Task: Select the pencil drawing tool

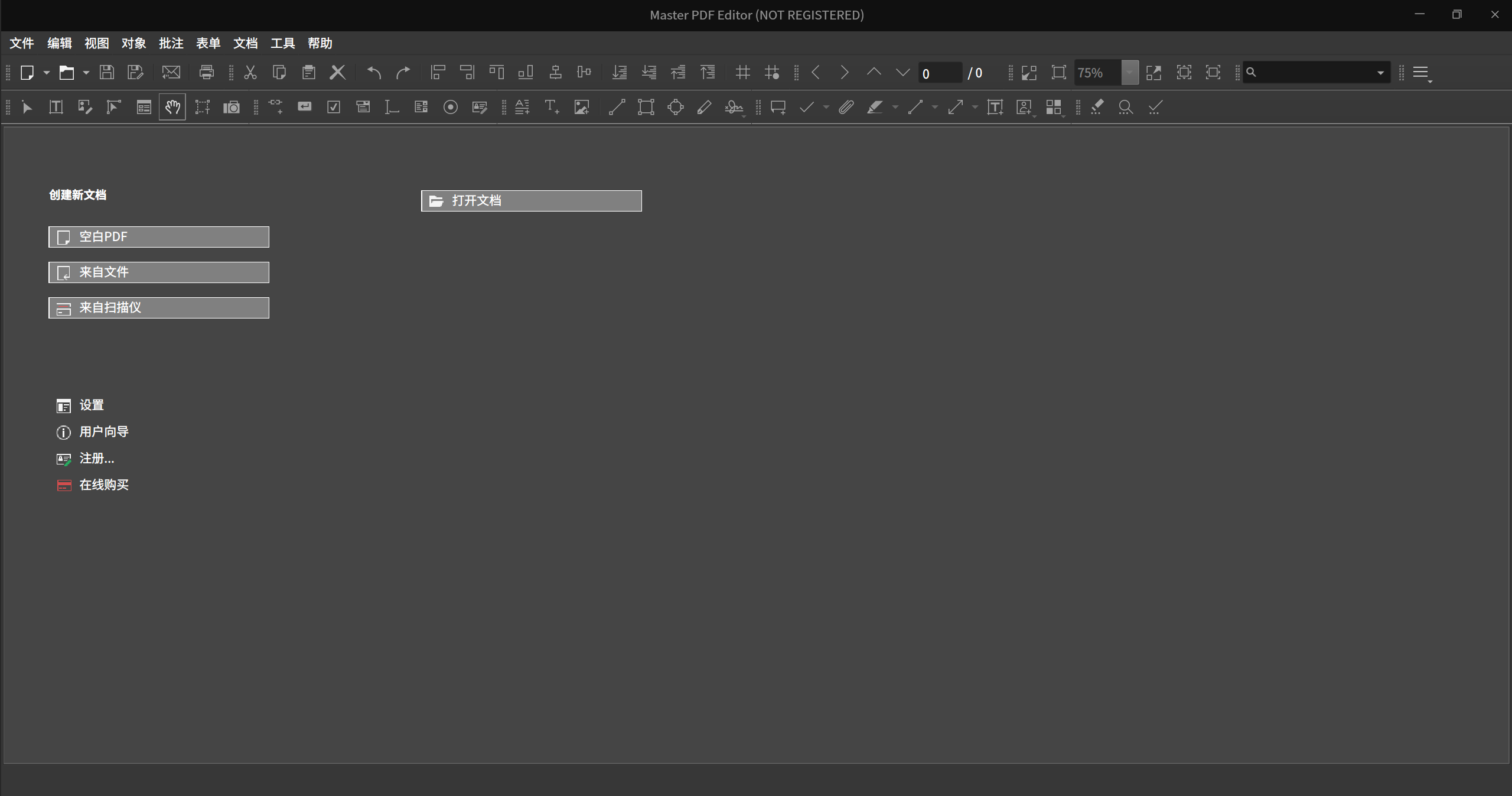Action: pos(705,108)
